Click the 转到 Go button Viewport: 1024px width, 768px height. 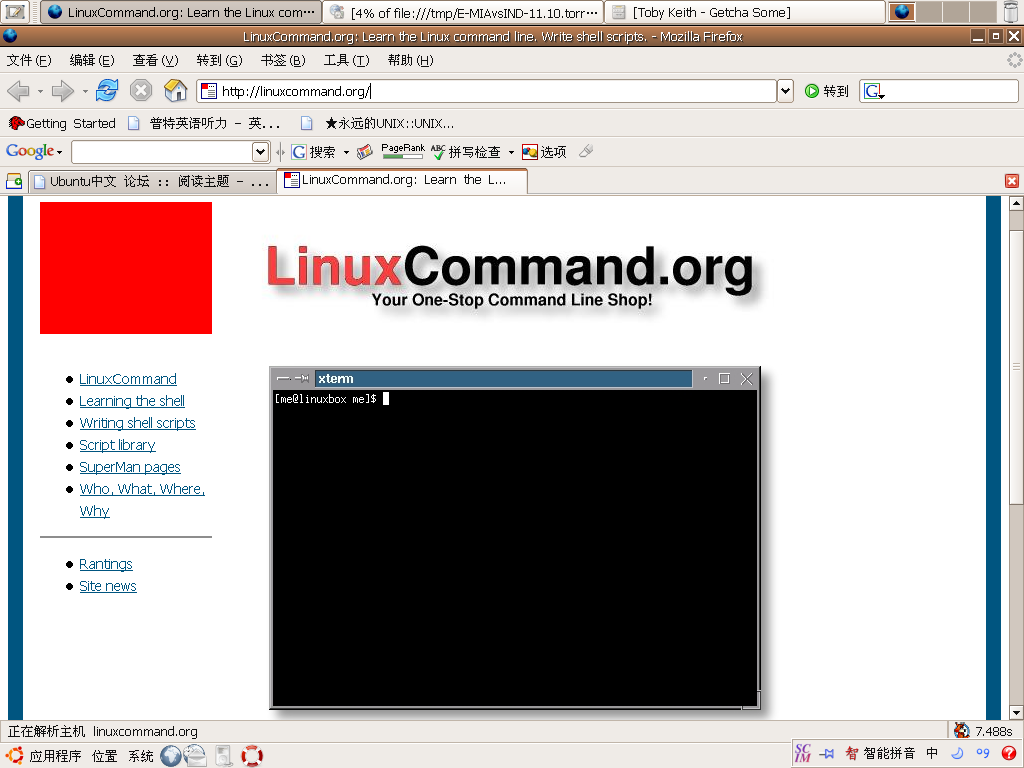[x=827, y=91]
